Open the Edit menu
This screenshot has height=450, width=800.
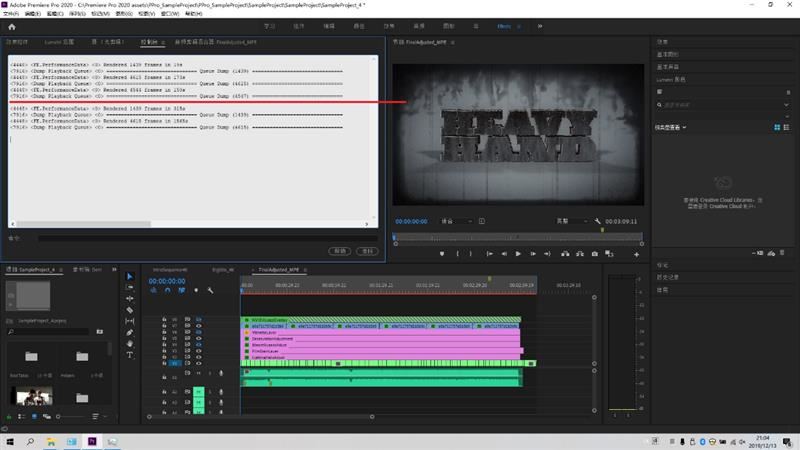pyautogui.click(x=32, y=14)
